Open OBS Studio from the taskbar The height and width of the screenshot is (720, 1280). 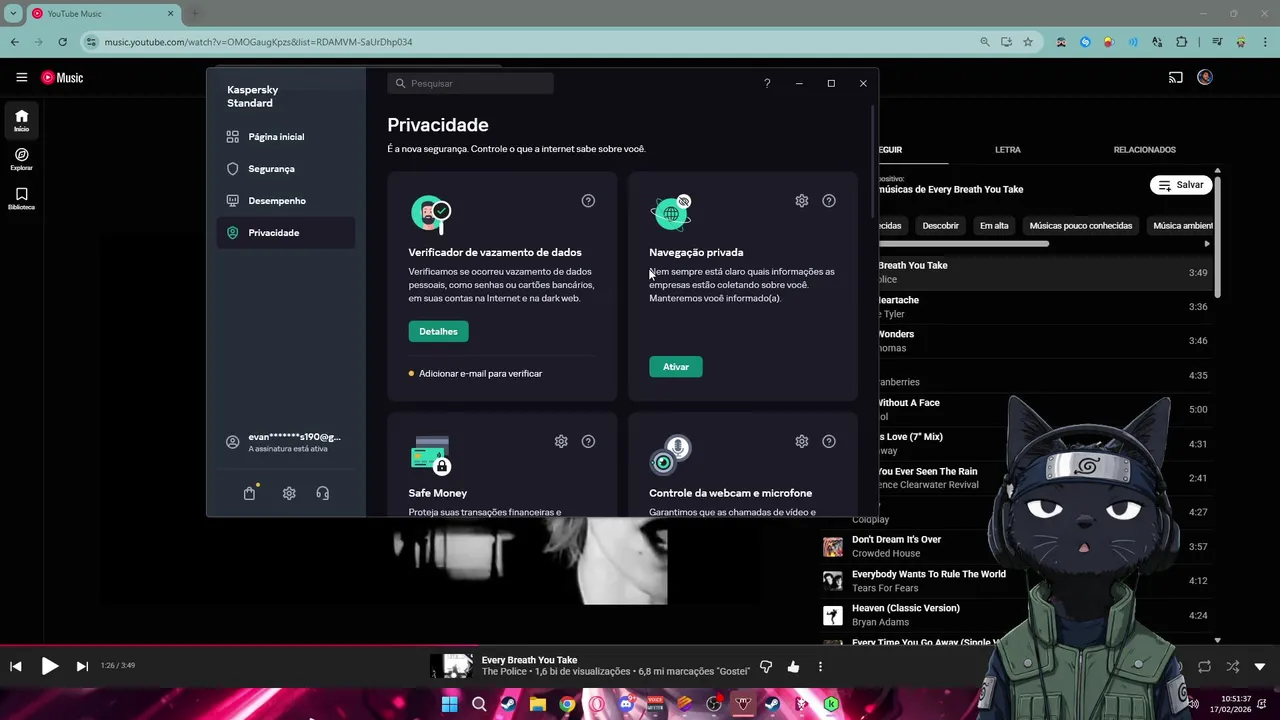click(x=713, y=704)
